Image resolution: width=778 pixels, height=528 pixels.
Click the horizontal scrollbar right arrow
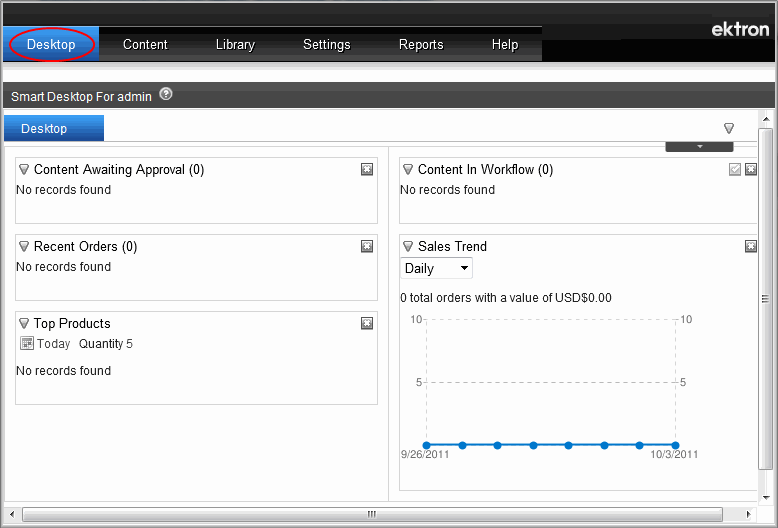pos(748,514)
